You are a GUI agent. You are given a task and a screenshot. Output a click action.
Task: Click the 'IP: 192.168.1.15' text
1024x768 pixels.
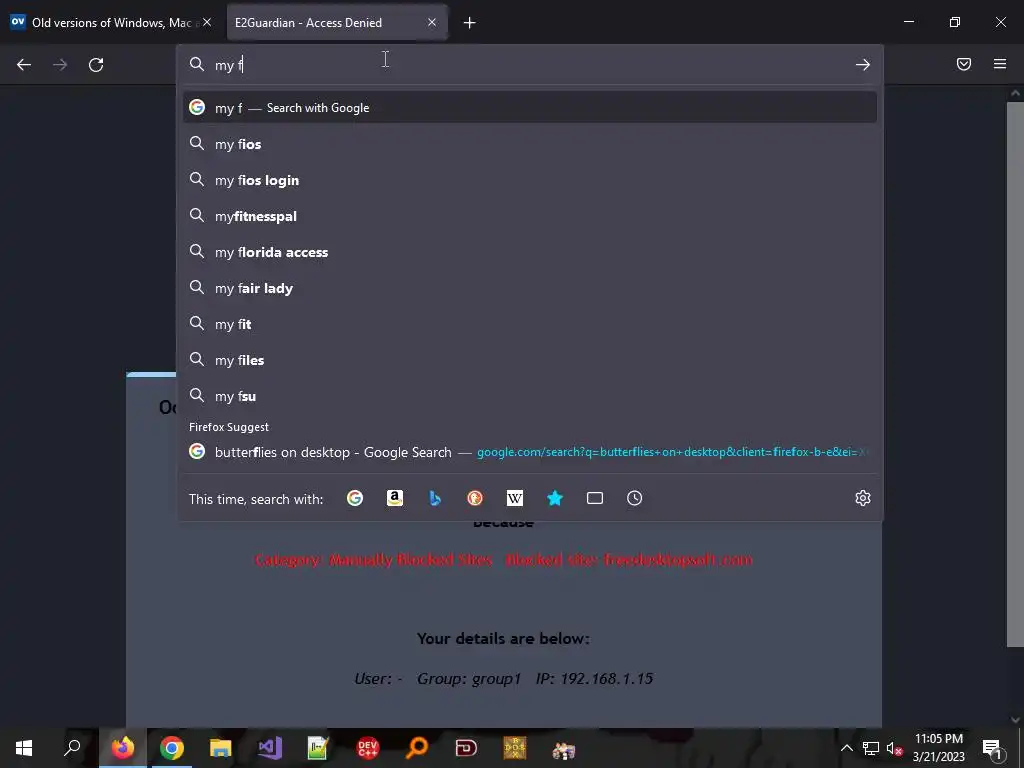594,679
